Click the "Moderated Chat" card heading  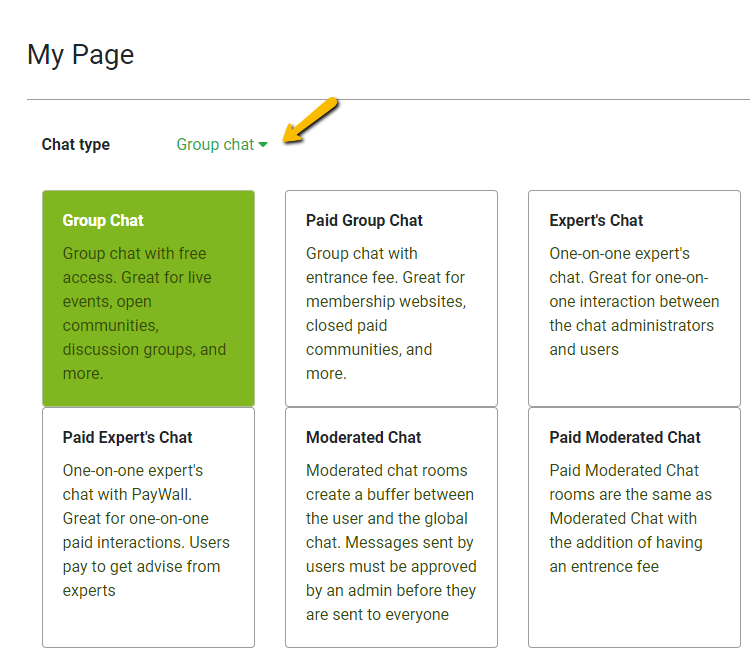point(363,438)
